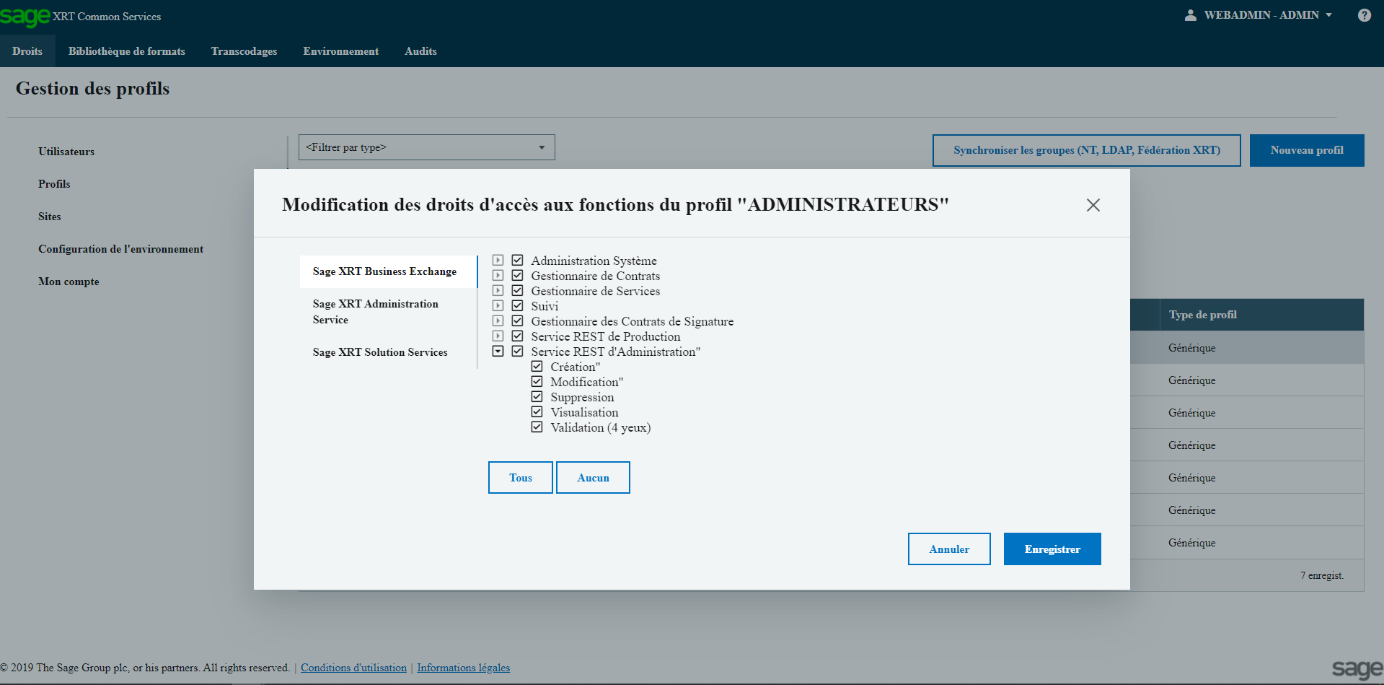Open the Filtrer par type dropdown

(x=426, y=148)
